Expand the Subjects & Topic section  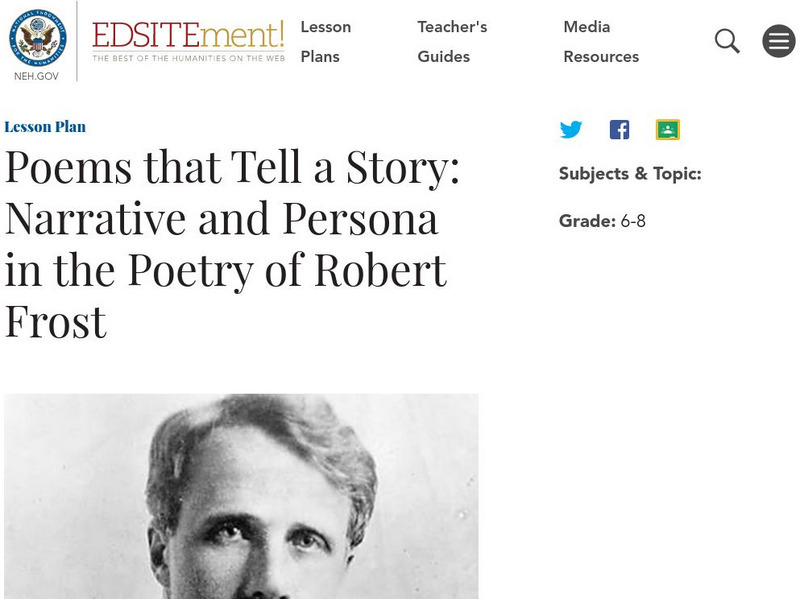pyautogui.click(x=630, y=174)
